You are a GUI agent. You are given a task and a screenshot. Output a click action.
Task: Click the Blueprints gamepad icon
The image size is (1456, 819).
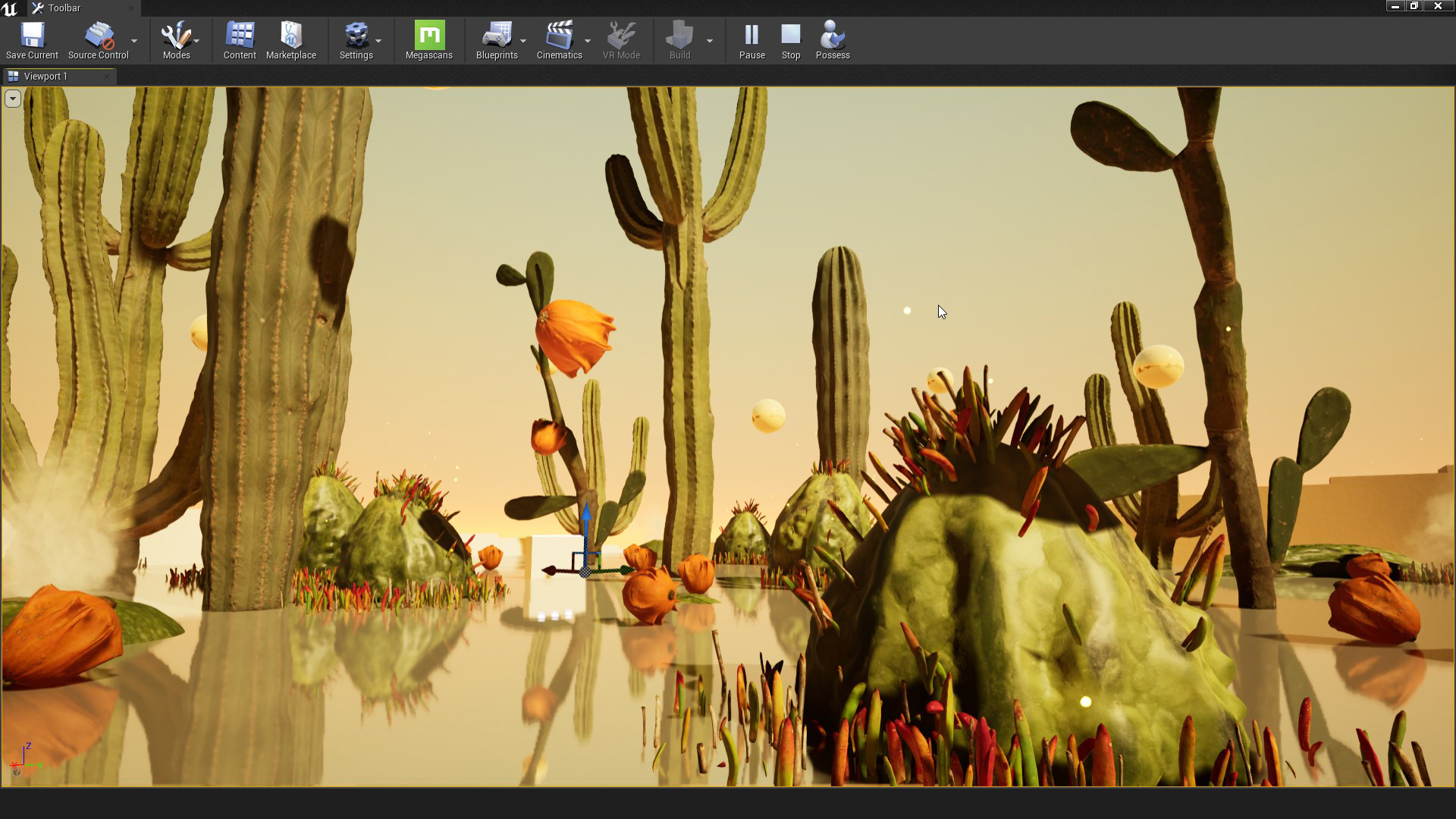tap(497, 36)
